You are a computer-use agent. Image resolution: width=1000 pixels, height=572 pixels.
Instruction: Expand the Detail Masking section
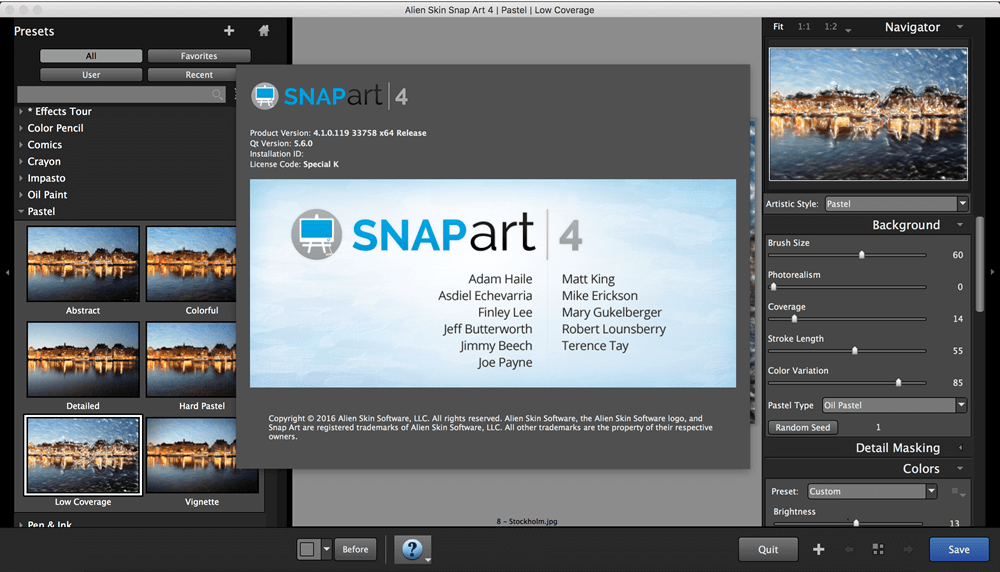960,448
